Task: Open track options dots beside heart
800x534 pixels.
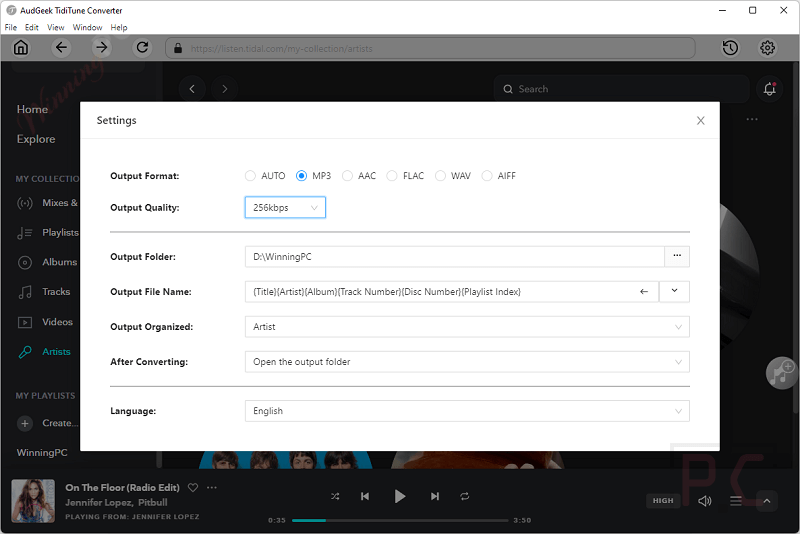Action: (212, 488)
